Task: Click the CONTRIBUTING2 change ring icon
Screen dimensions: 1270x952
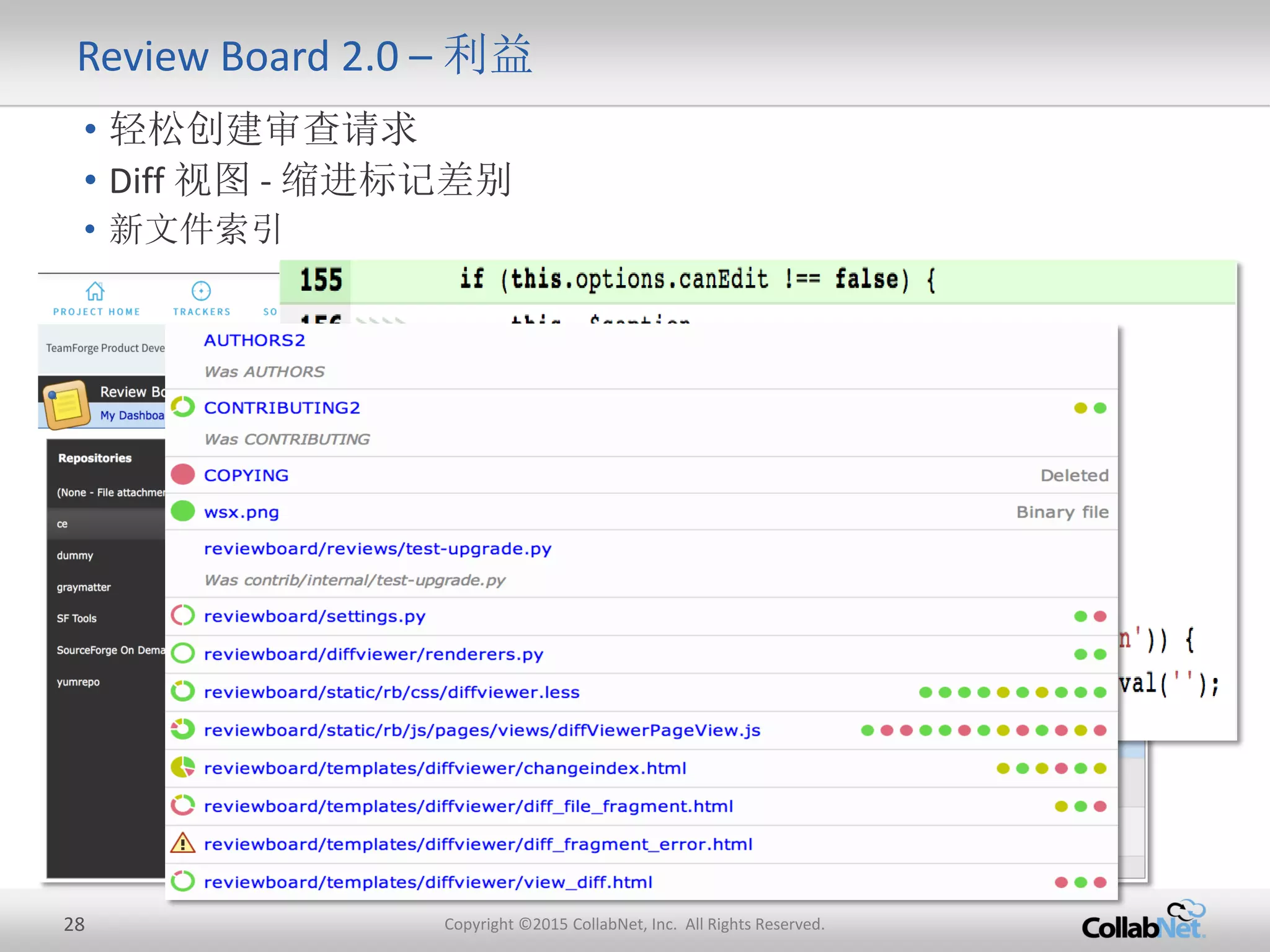Action: pyautogui.click(x=183, y=407)
